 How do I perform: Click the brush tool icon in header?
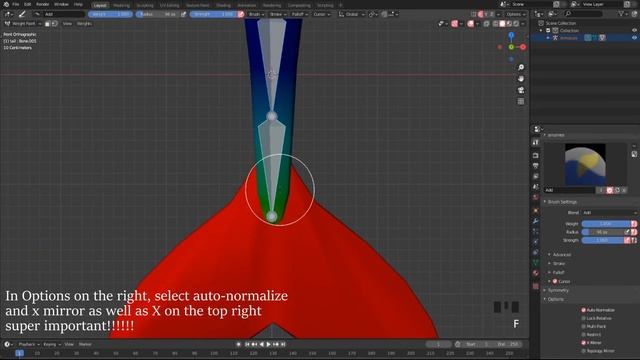[22, 14]
